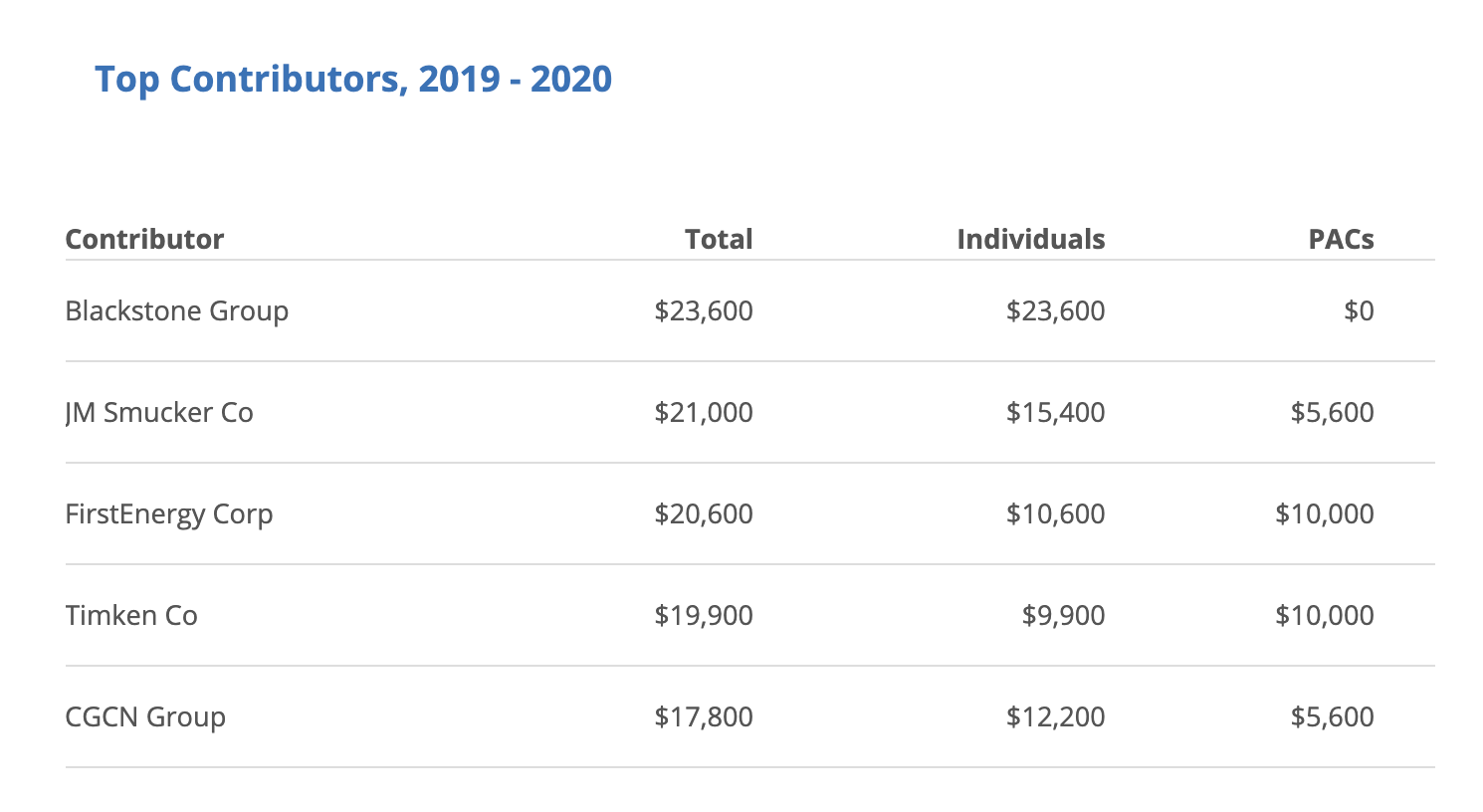The width and height of the screenshot is (1483, 812).
Task: Click FirstEnergy Corp's $20,600 total
Action: click(x=704, y=514)
